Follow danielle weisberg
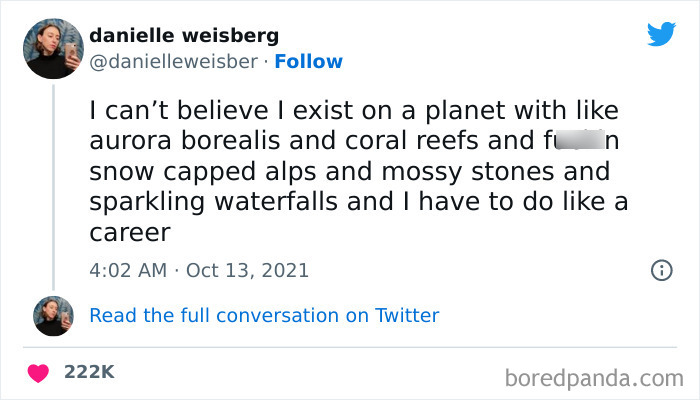Image resolution: width=700 pixels, height=400 pixels. 310,61
